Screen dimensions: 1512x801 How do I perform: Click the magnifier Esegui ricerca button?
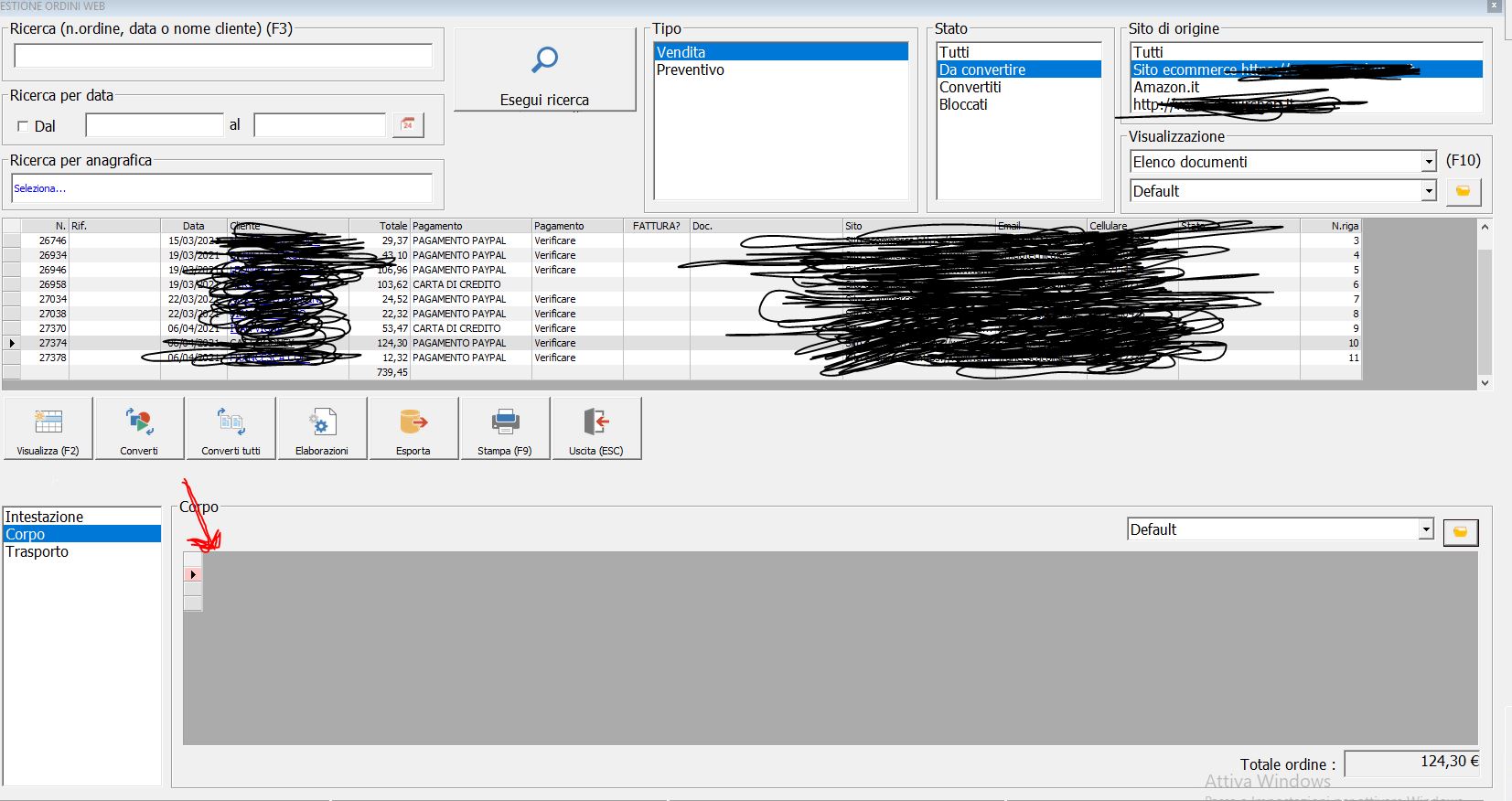[544, 69]
